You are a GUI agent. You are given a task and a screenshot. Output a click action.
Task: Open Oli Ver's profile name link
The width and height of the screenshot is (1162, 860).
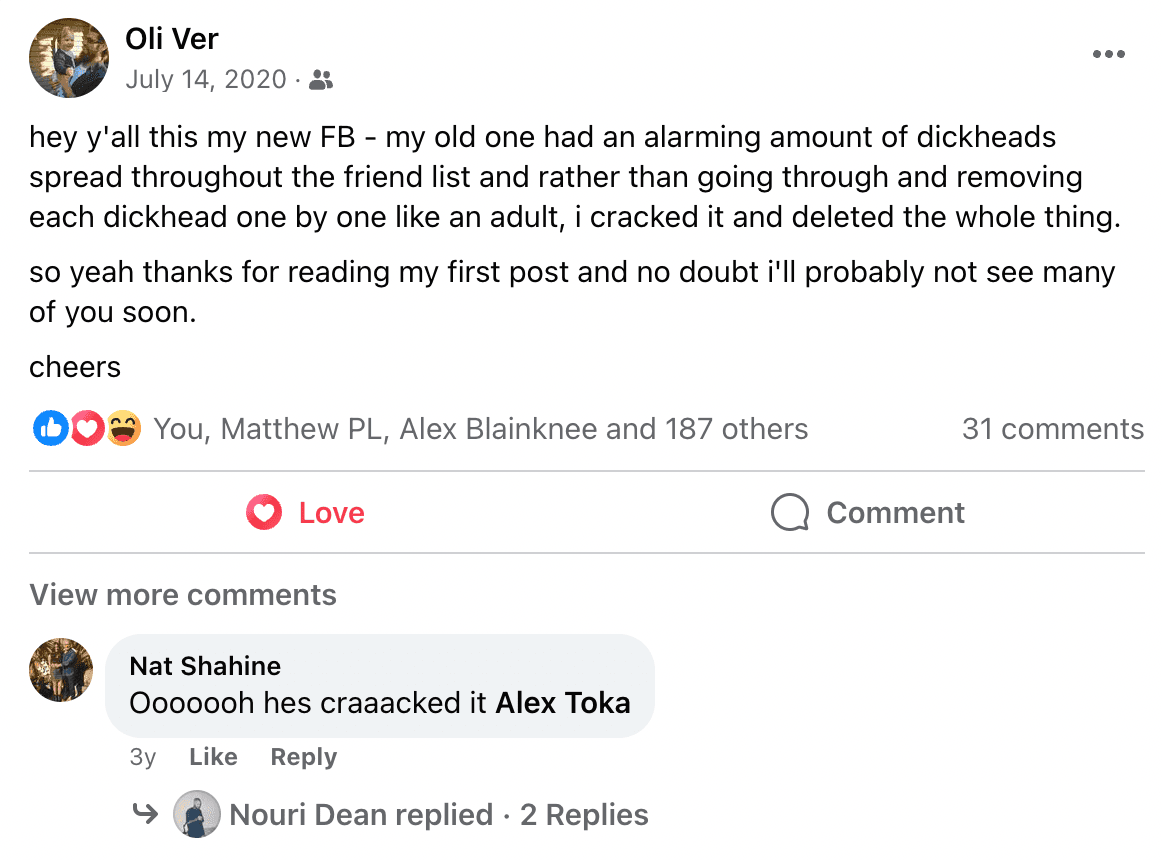172,39
